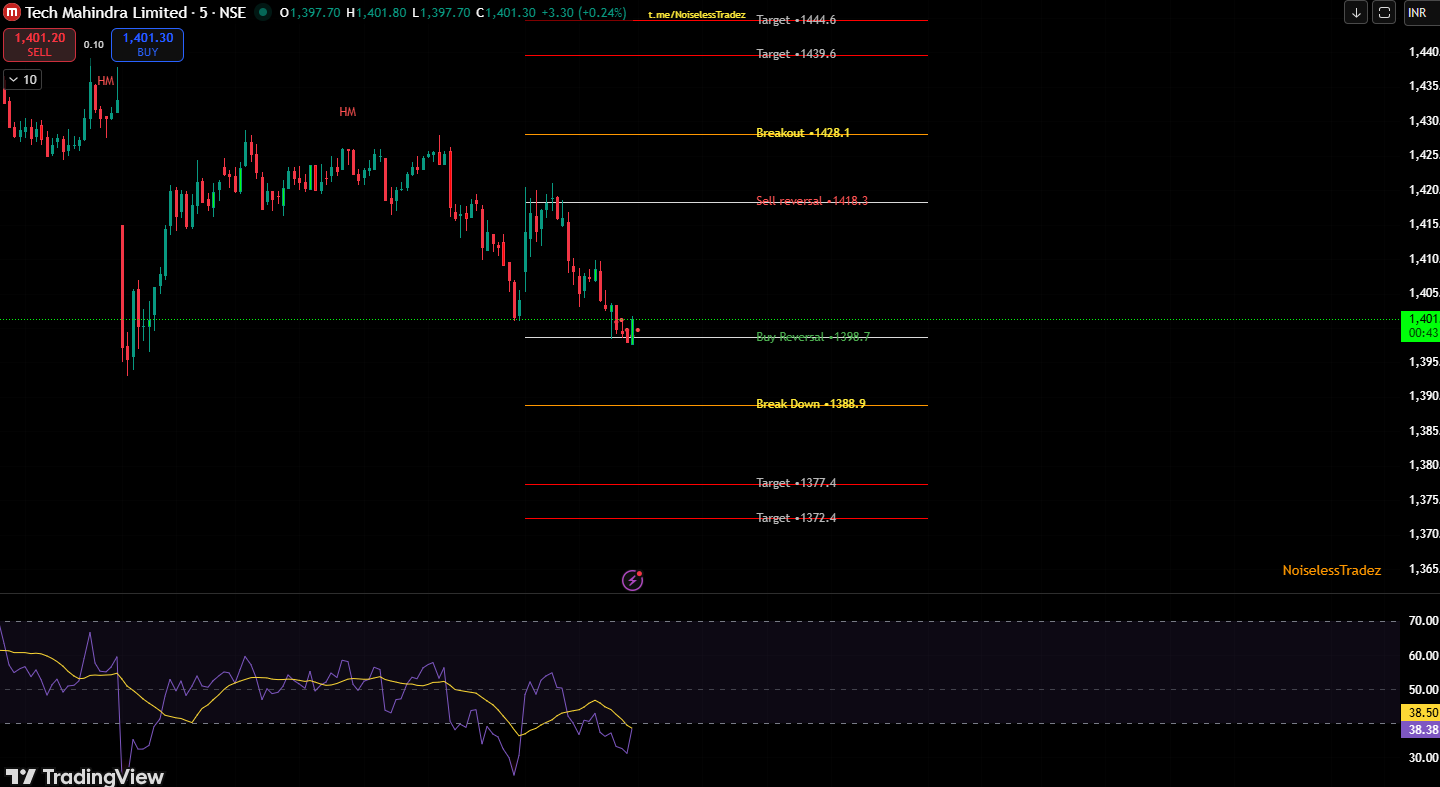Open the TradingView logo link
The width and height of the screenshot is (1440, 787).
tap(84, 776)
